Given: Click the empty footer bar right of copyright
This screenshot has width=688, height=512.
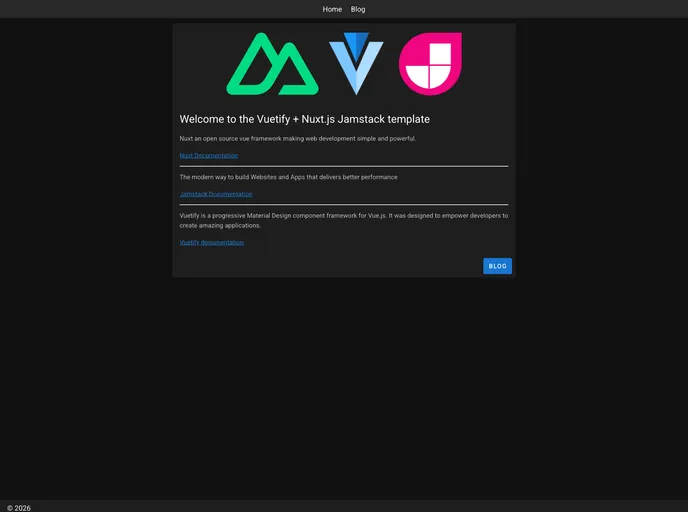Looking at the screenshot, I should click(350, 506).
